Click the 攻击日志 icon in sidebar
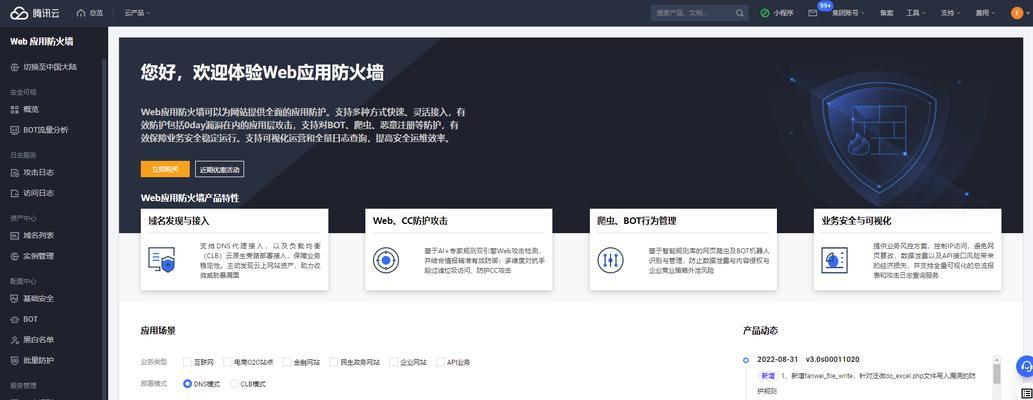 coord(14,172)
